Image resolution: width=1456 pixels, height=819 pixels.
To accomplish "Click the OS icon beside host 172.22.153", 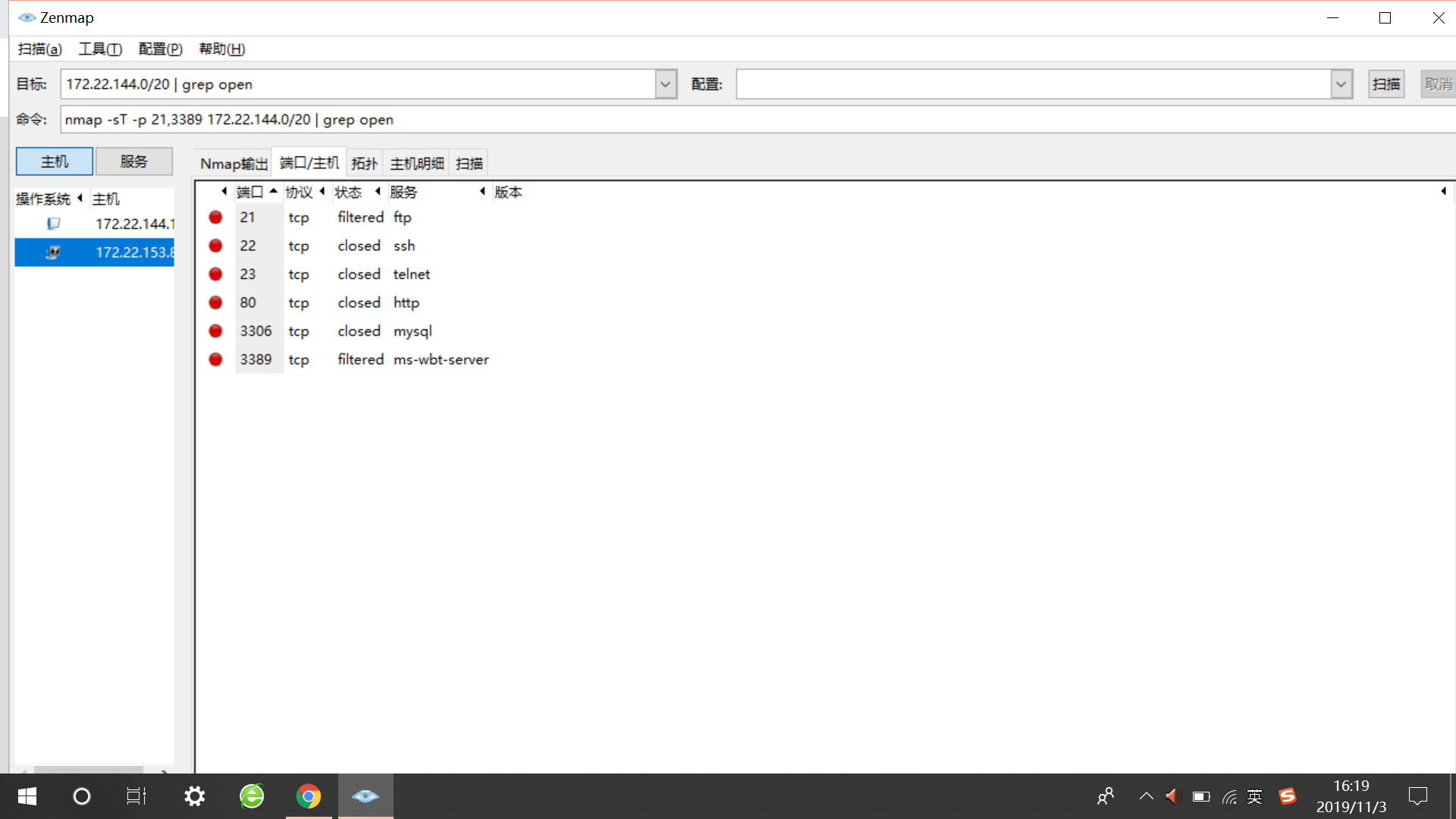I will pyautogui.click(x=53, y=253).
